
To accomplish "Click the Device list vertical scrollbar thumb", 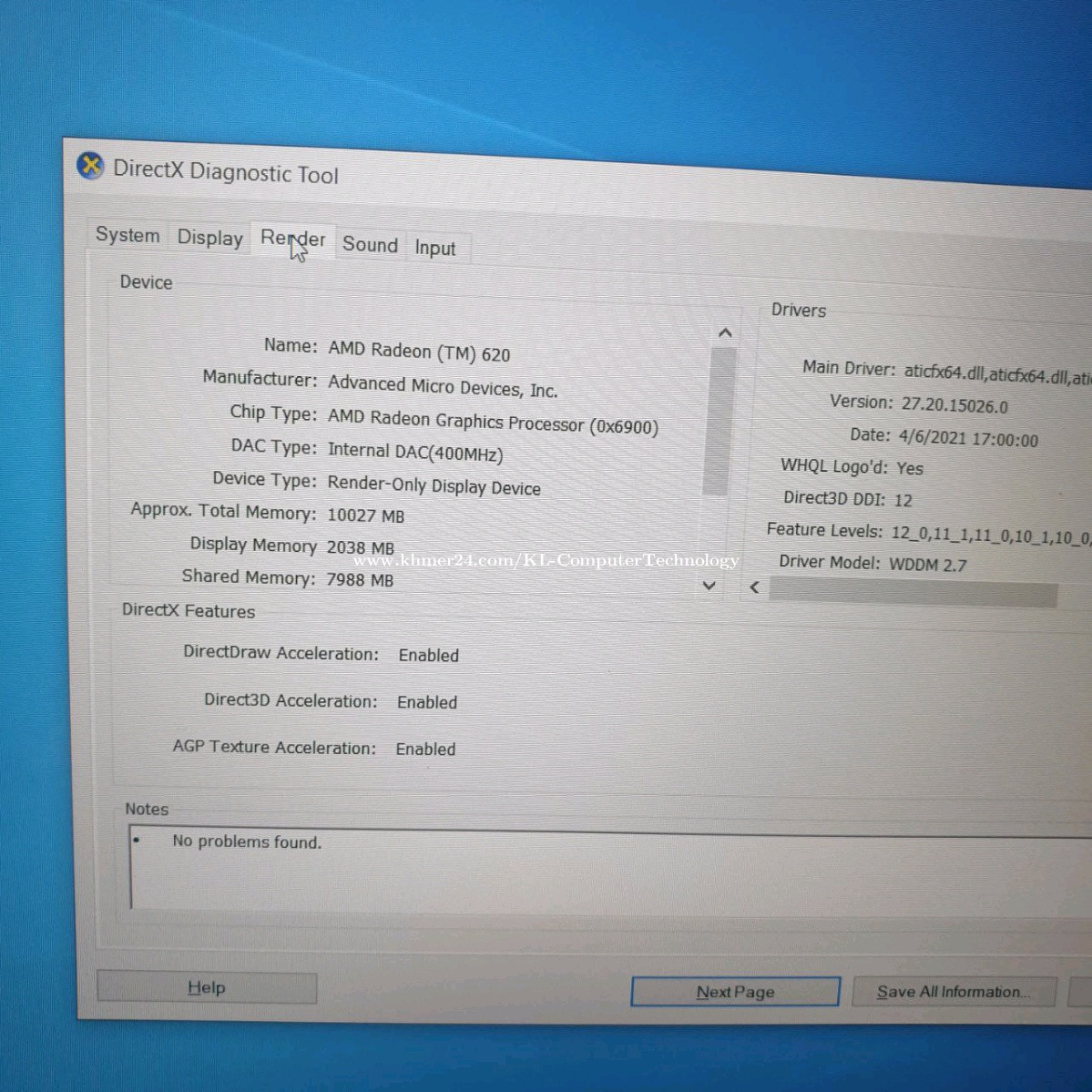I will tap(719, 422).
